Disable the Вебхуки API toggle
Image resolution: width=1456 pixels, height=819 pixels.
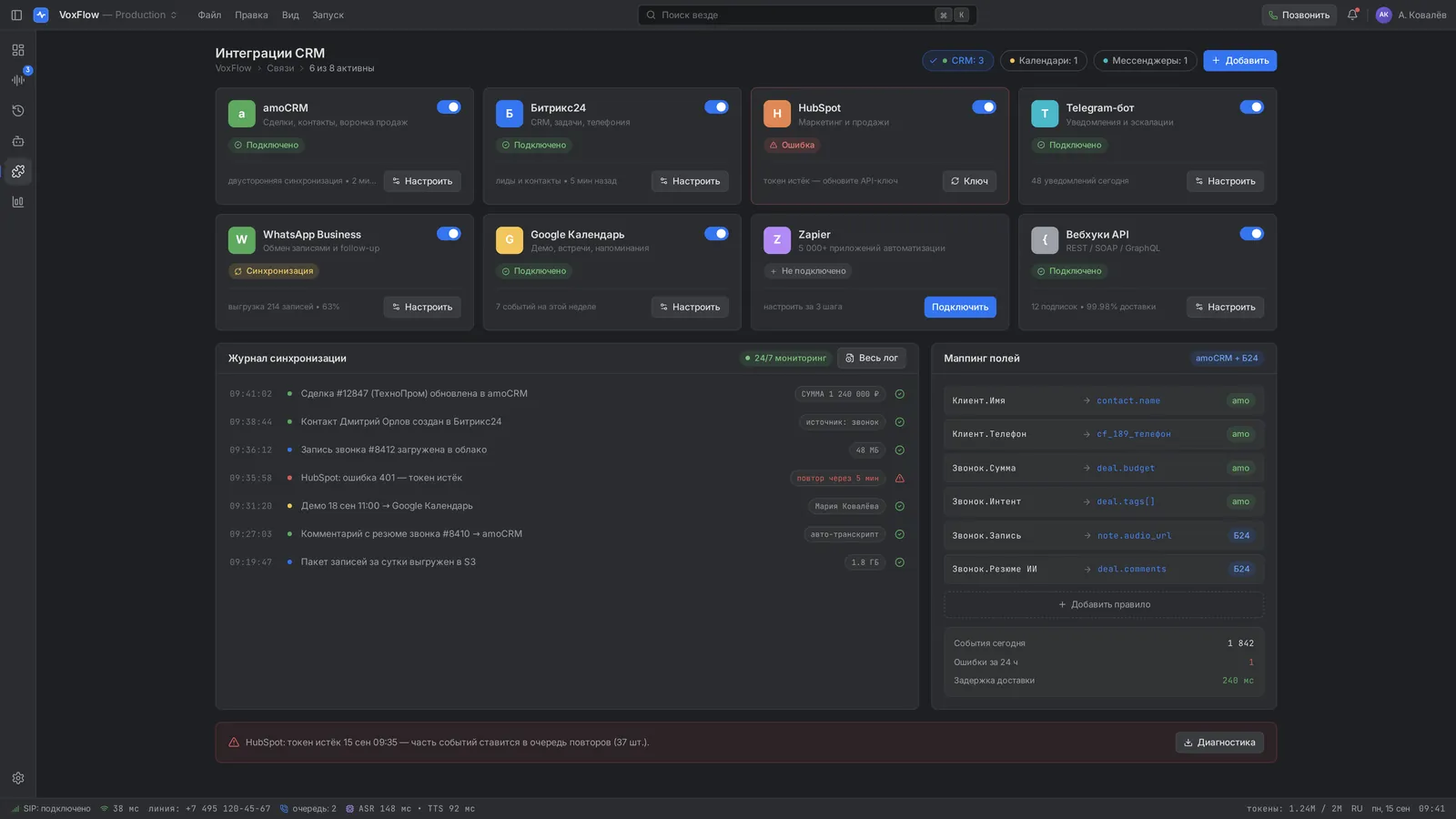pyautogui.click(x=1251, y=234)
